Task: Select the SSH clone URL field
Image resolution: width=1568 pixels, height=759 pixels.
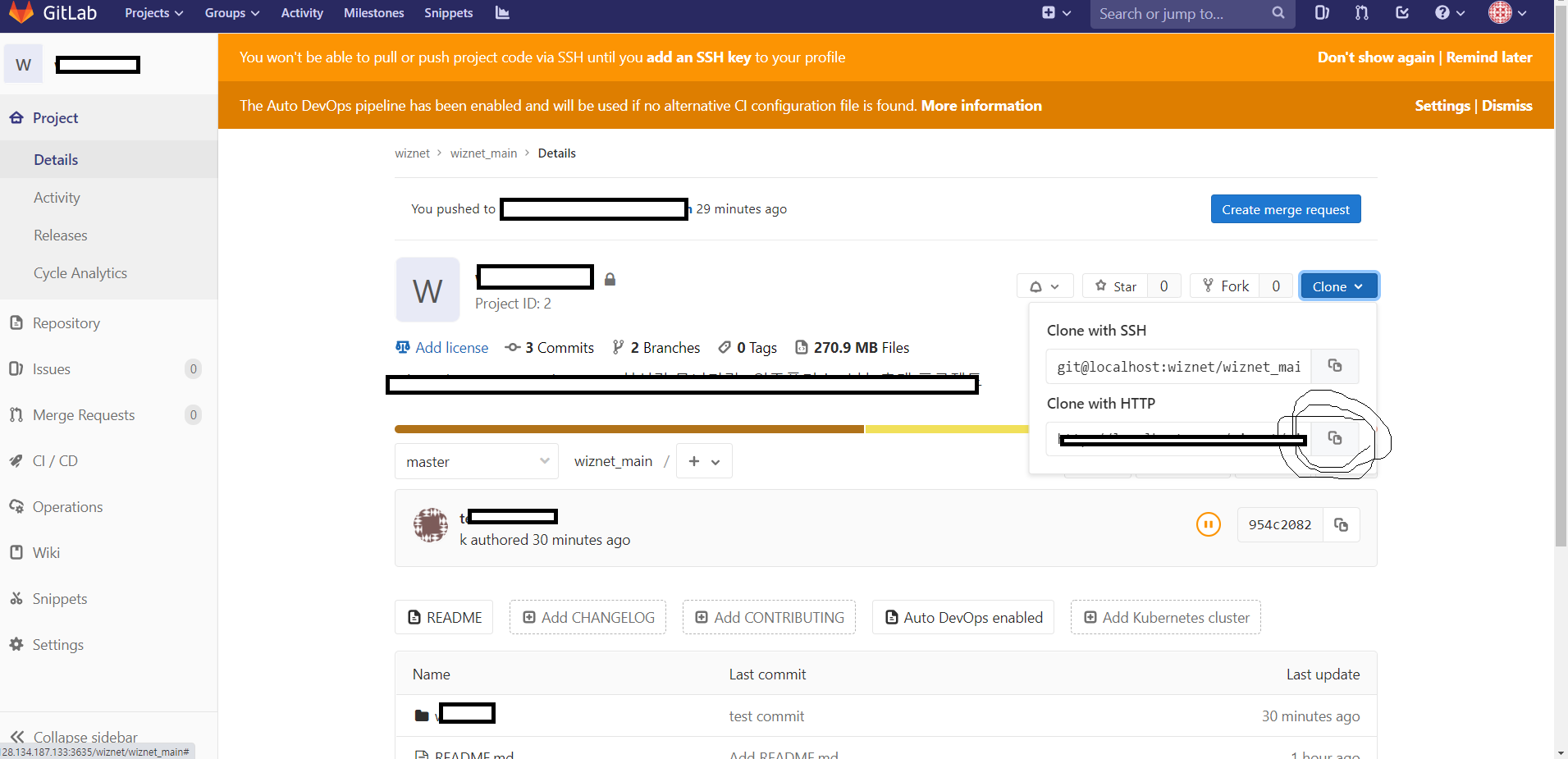Action: [x=1179, y=367]
